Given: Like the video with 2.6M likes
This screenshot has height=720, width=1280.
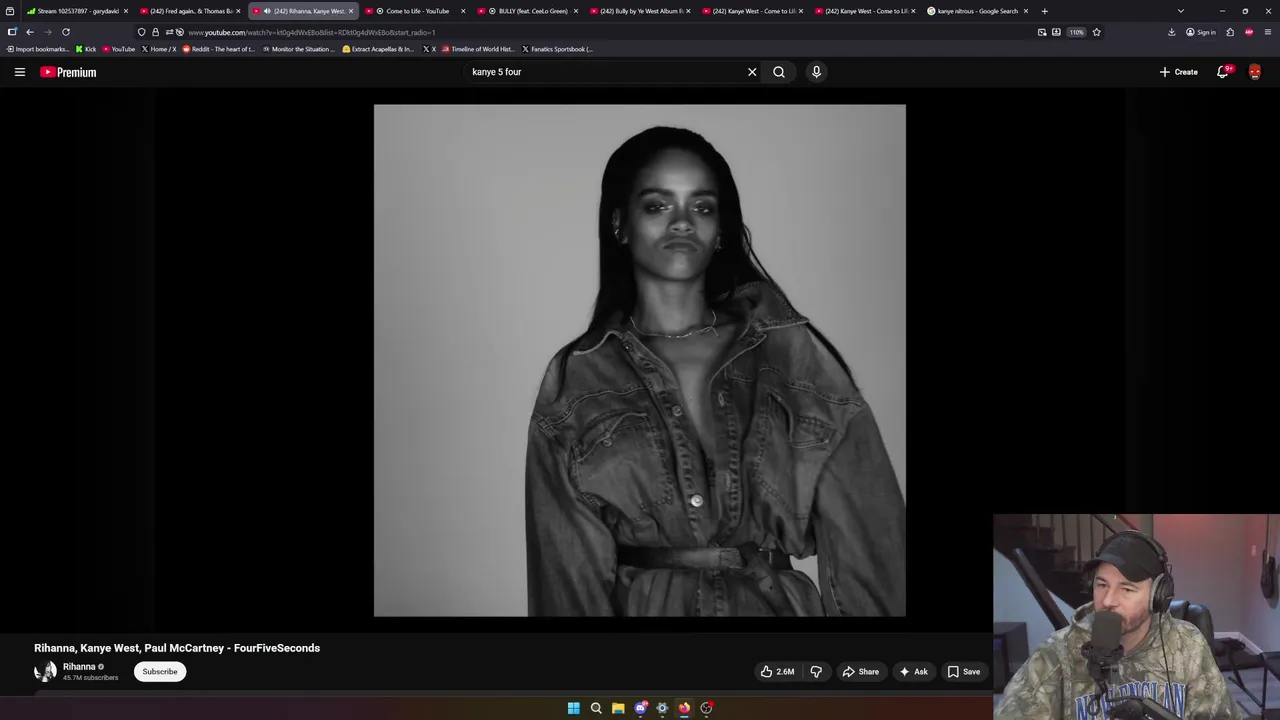Looking at the screenshot, I should [777, 672].
